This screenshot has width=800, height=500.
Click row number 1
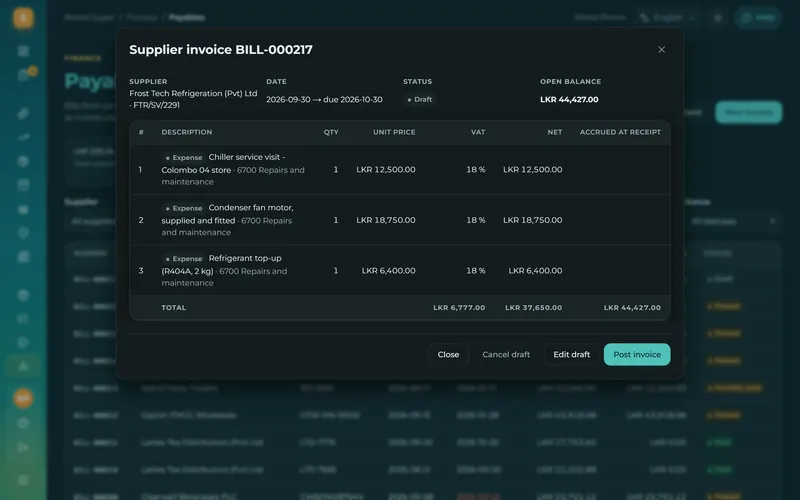click(x=140, y=169)
